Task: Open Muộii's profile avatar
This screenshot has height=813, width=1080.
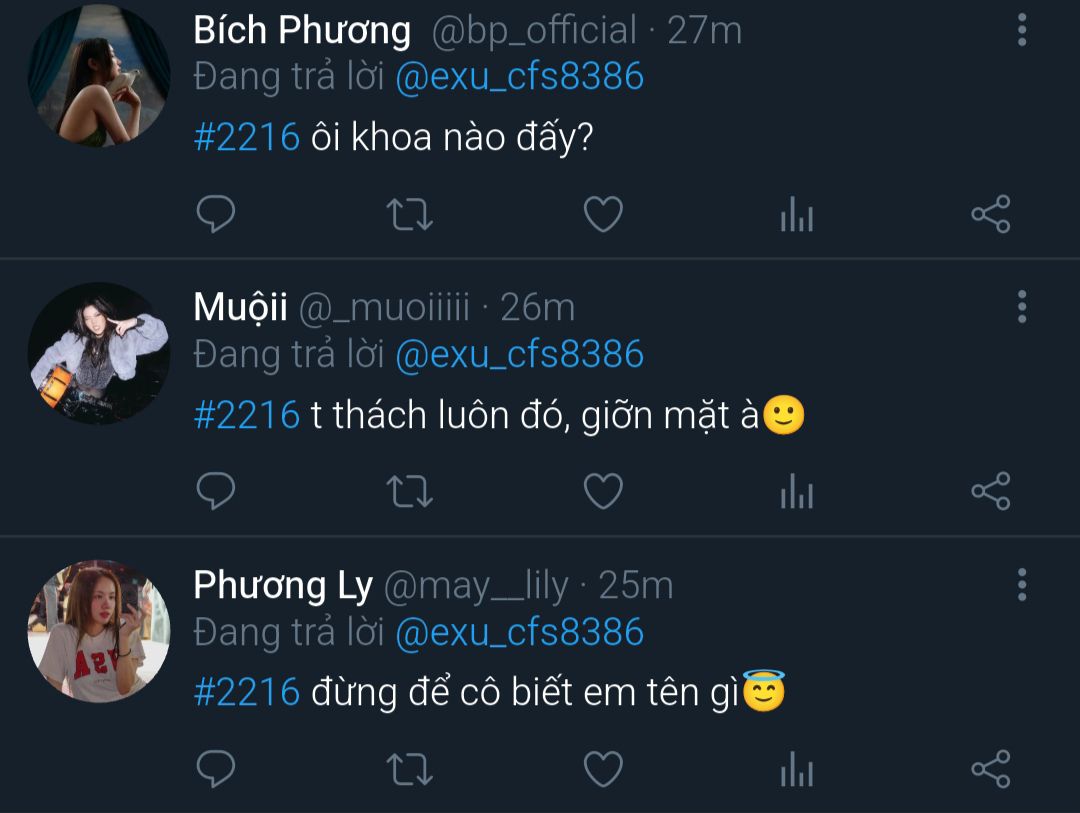Action: click(98, 353)
